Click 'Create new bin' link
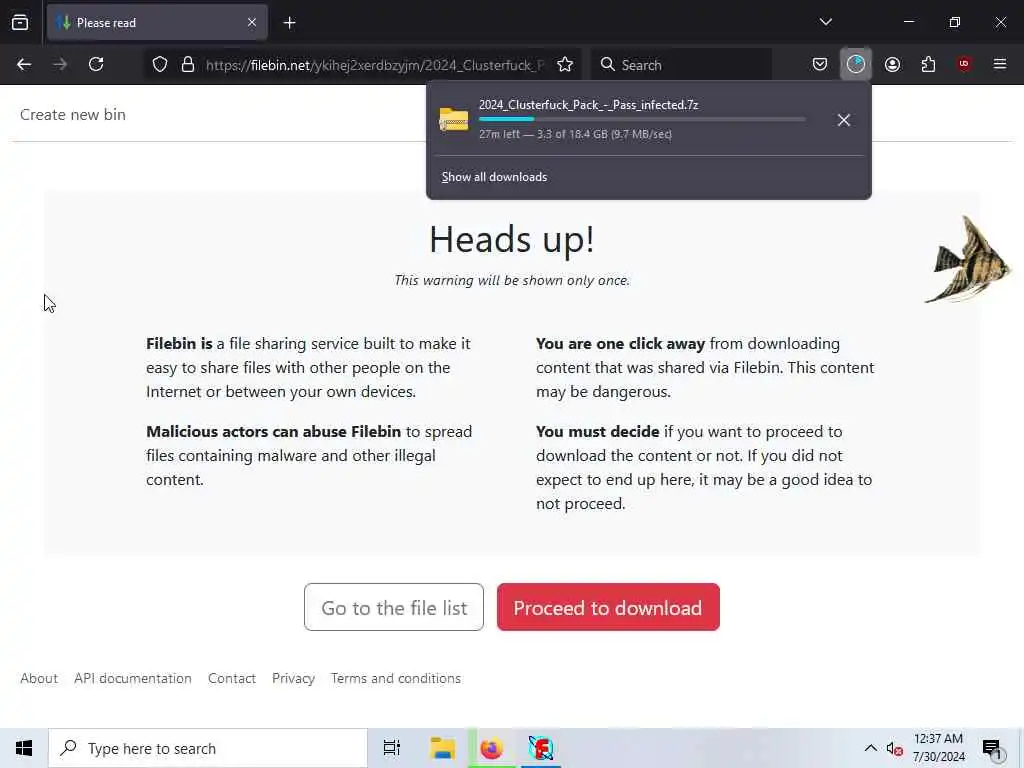This screenshot has height=768, width=1024. point(72,114)
